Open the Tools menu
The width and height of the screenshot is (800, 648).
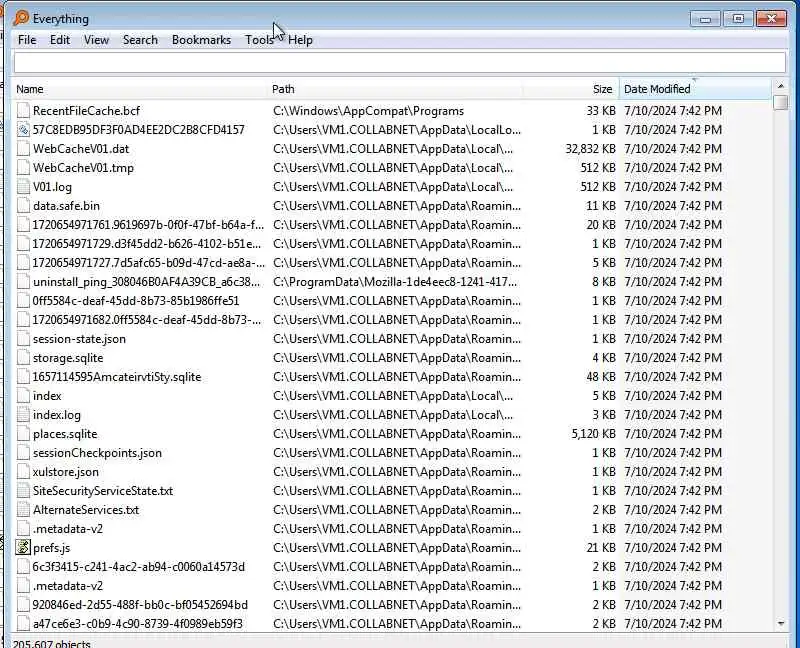coord(259,40)
